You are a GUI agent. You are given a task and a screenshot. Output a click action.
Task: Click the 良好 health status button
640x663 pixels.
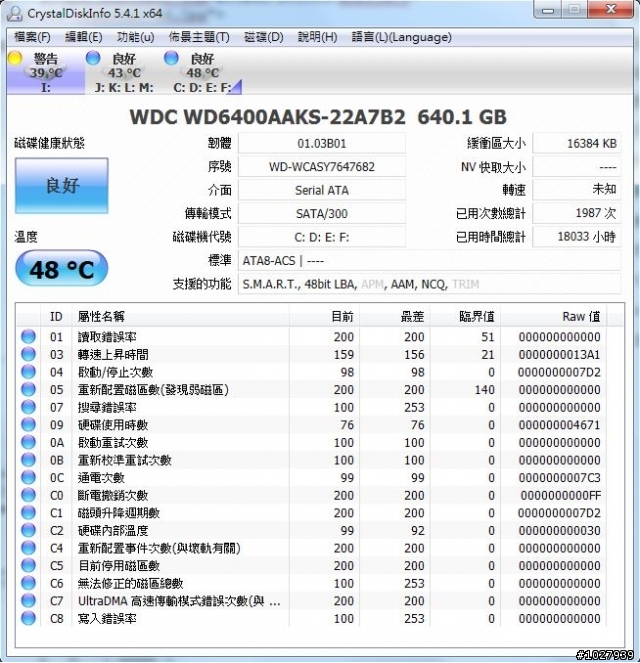coord(62,186)
